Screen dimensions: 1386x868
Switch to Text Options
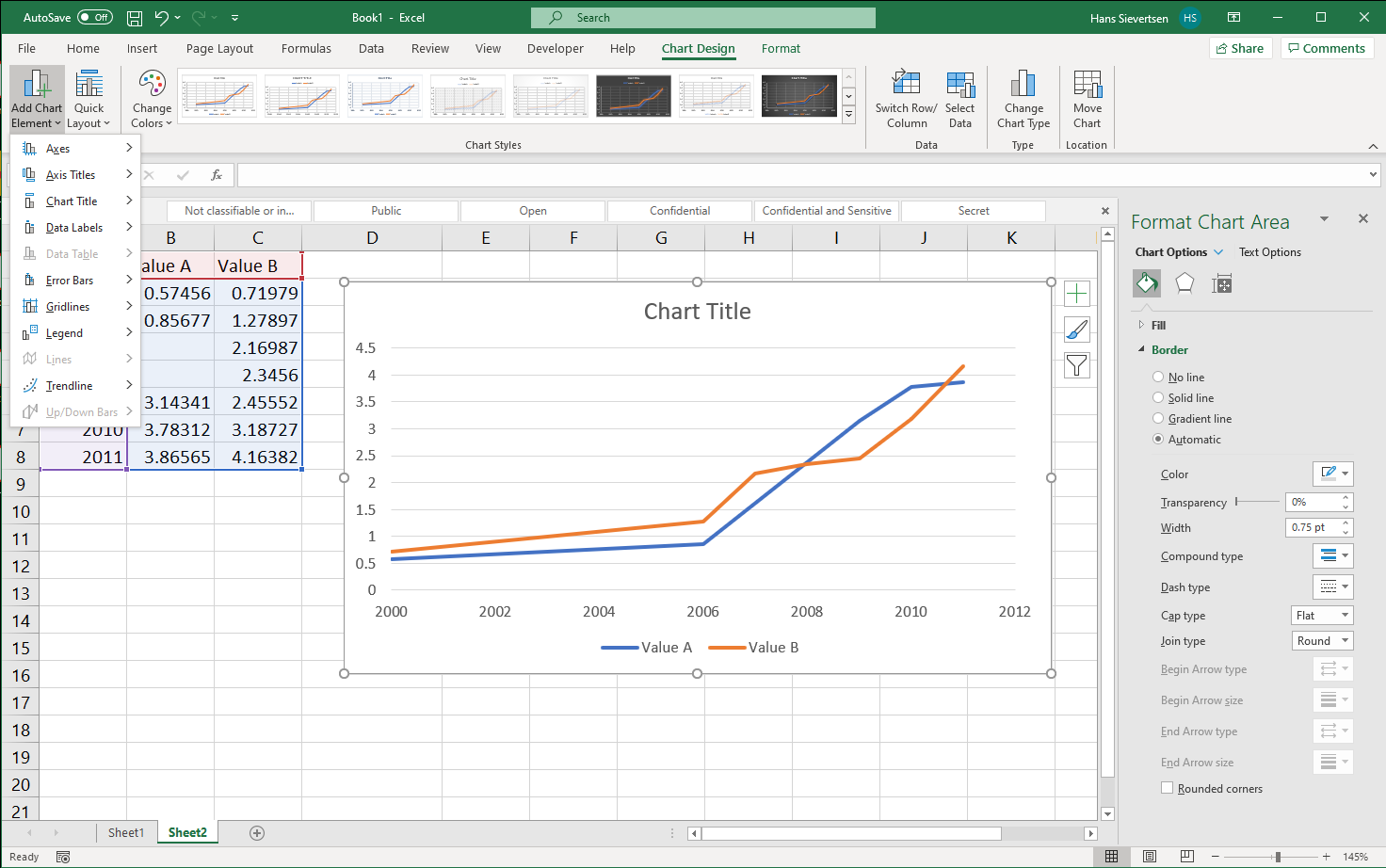1270,252
